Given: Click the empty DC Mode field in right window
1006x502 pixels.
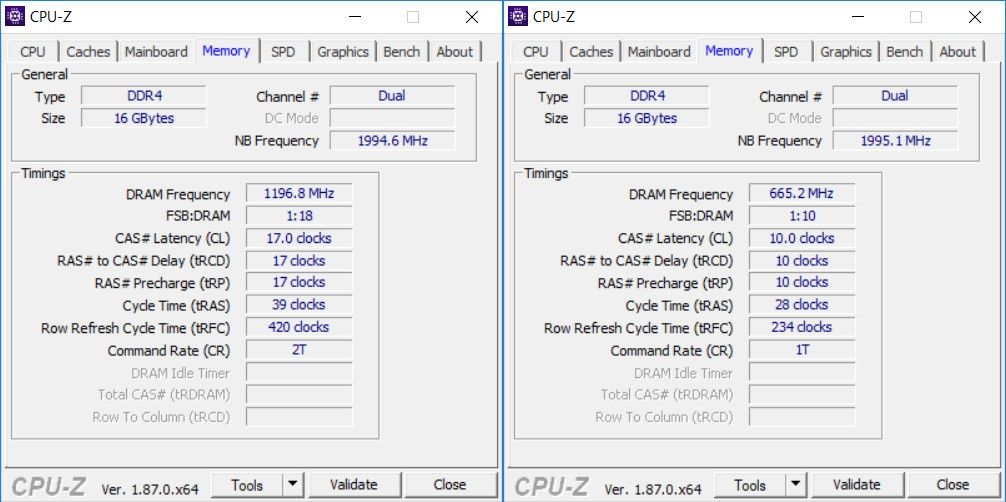Looking at the screenshot, I should 895,118.
